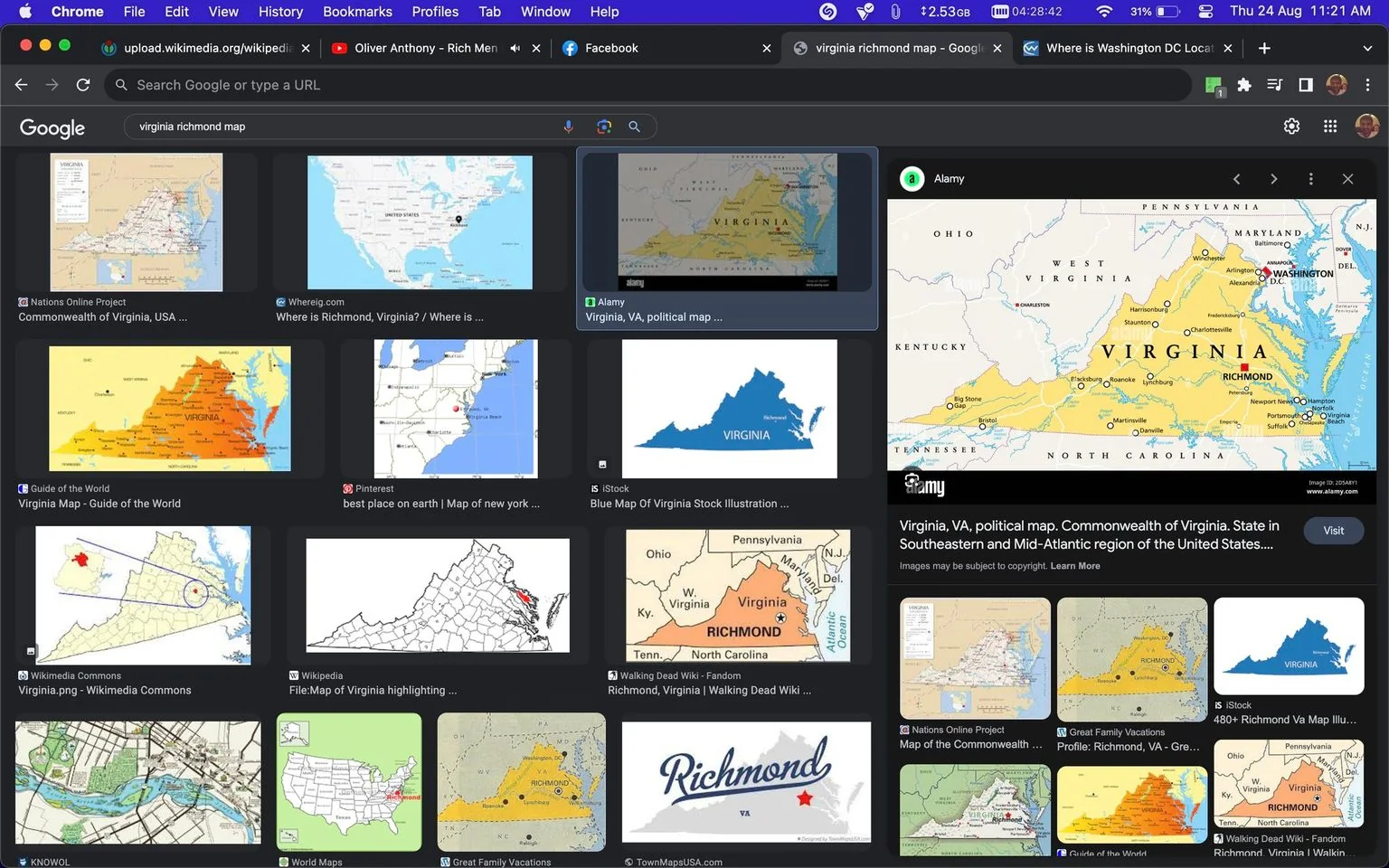The image size is (1389, 868).
Task: Open Chrome three-dot menu
Action: (x=1367, y=85)
